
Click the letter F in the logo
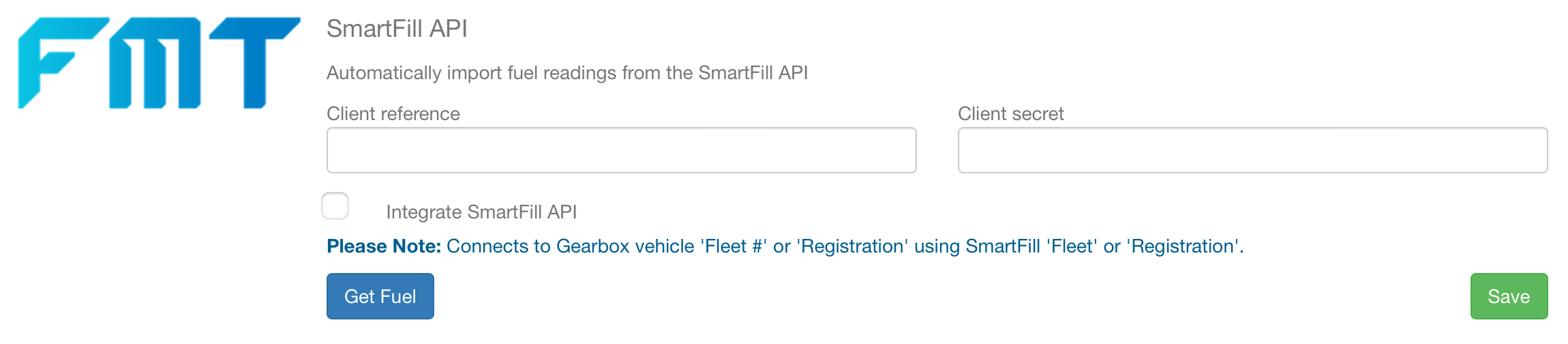[x=63, y=63]
